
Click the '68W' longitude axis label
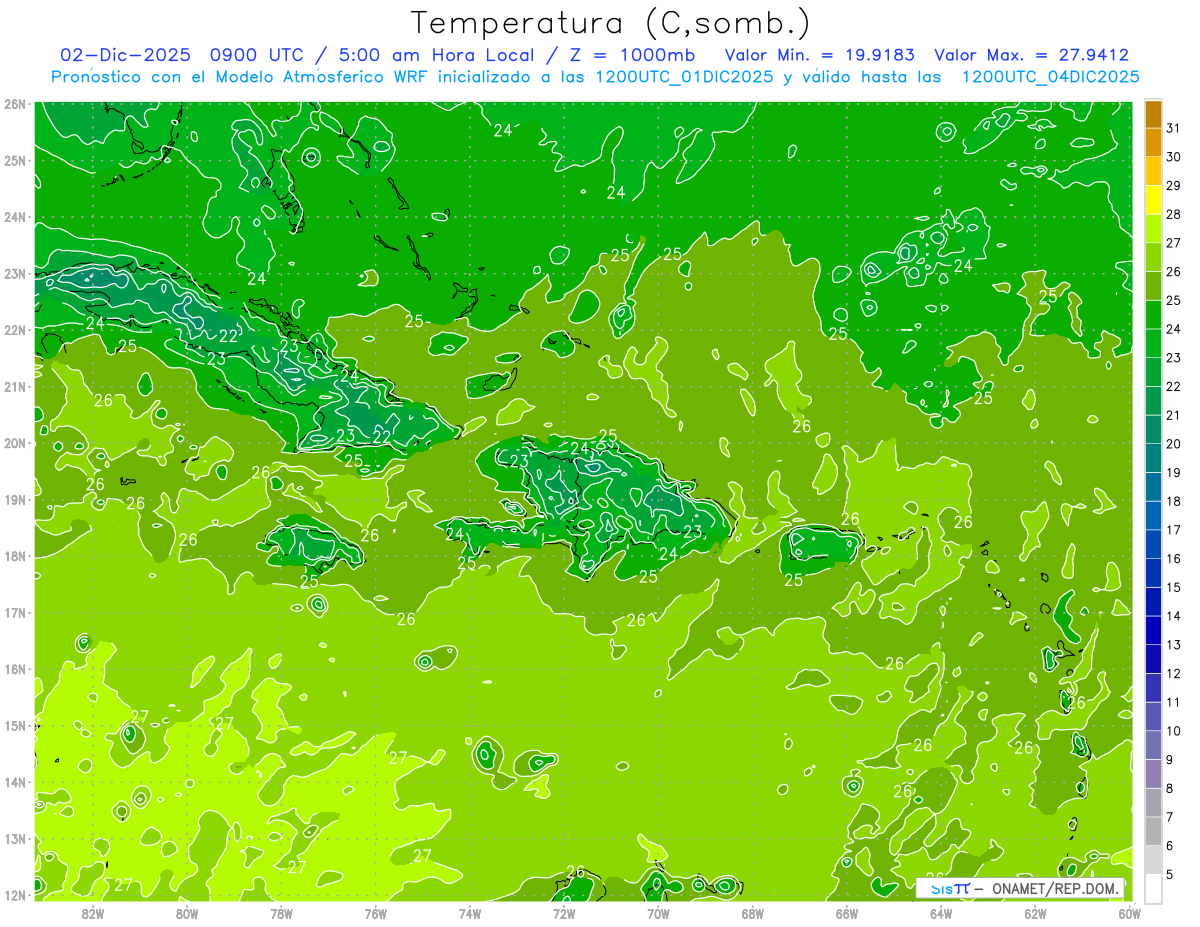pyautogui.click(x=752, y=913)
